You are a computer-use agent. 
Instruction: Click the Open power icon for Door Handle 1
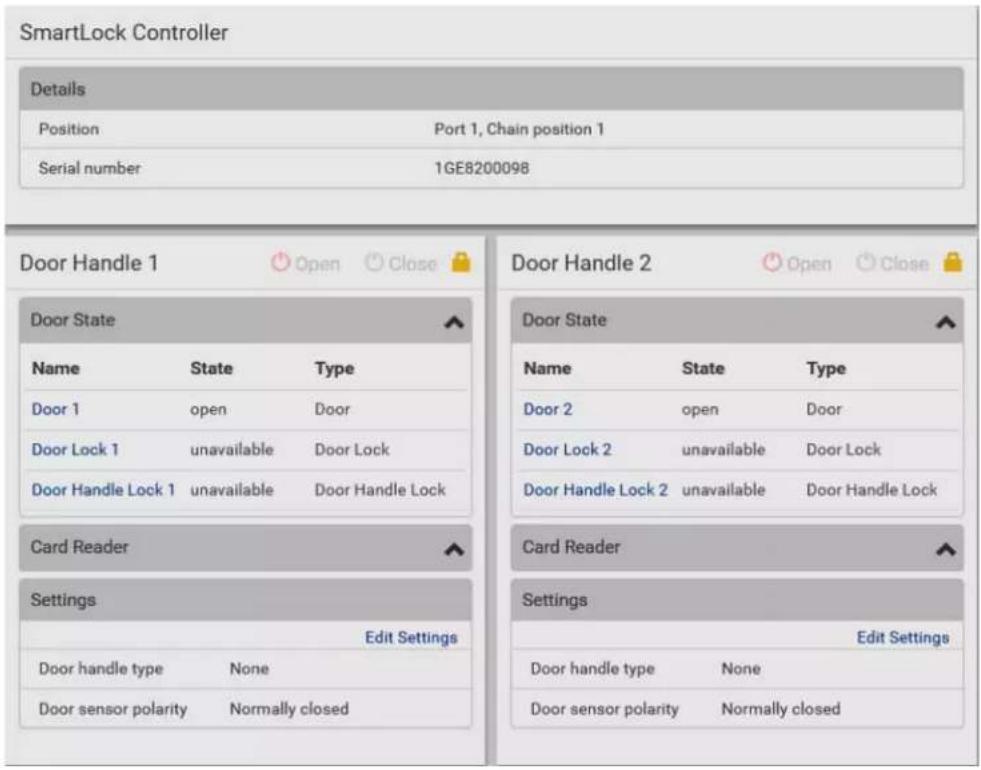click(x=280, y=262)
